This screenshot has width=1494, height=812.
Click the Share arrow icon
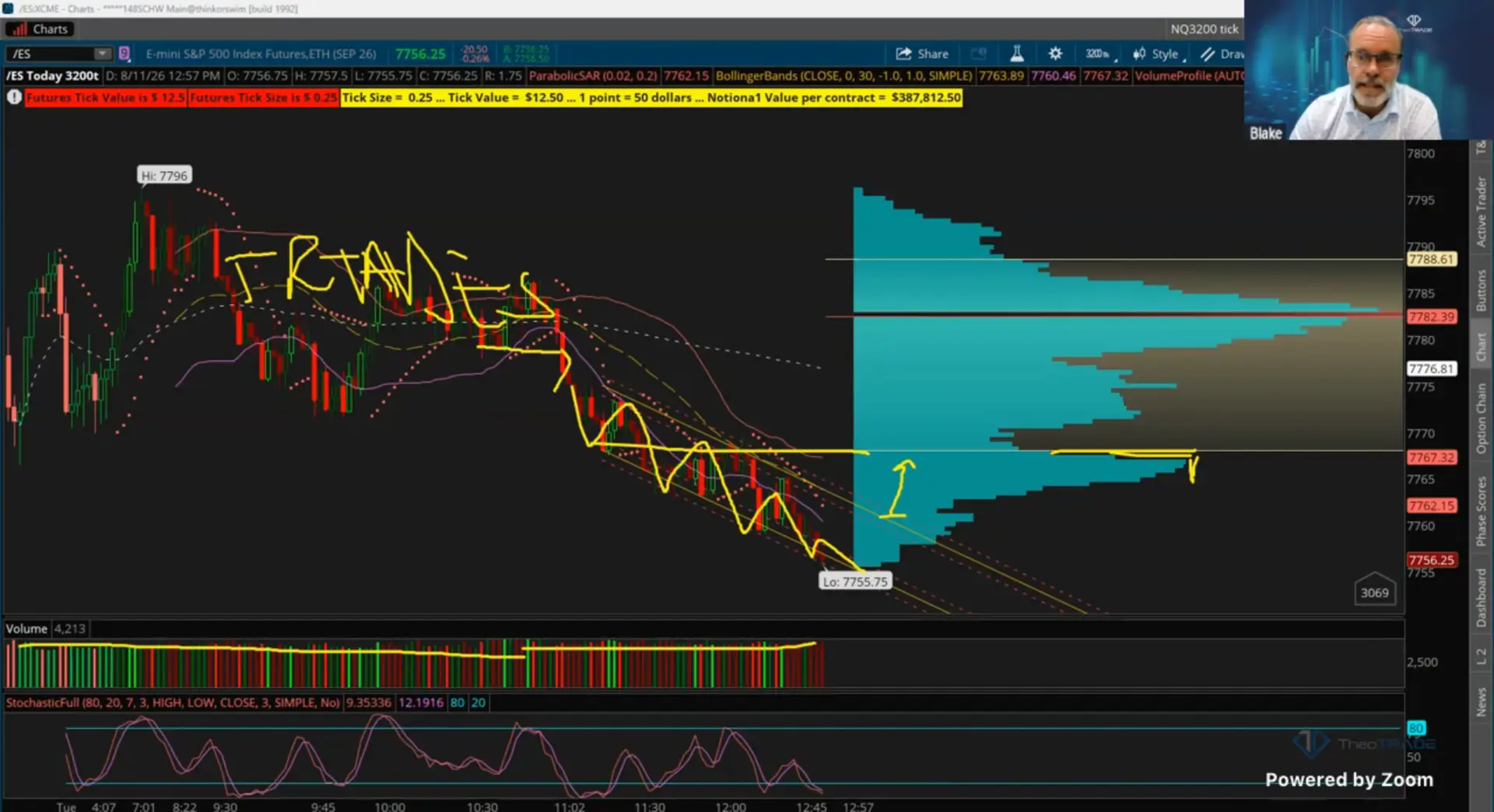click(903, 54)
